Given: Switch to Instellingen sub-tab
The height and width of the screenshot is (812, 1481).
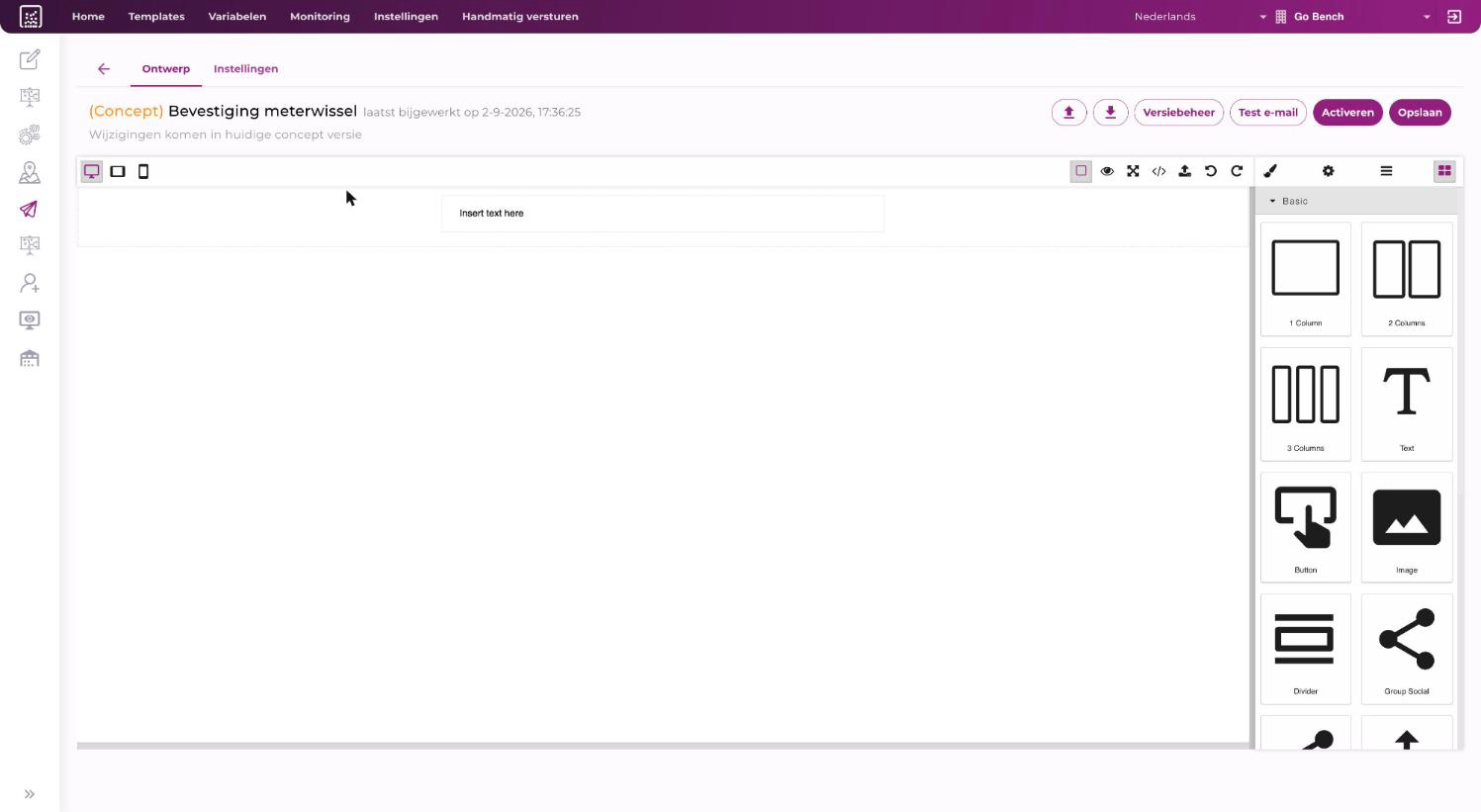Looking at the screenshot, I should click(245, 69).
